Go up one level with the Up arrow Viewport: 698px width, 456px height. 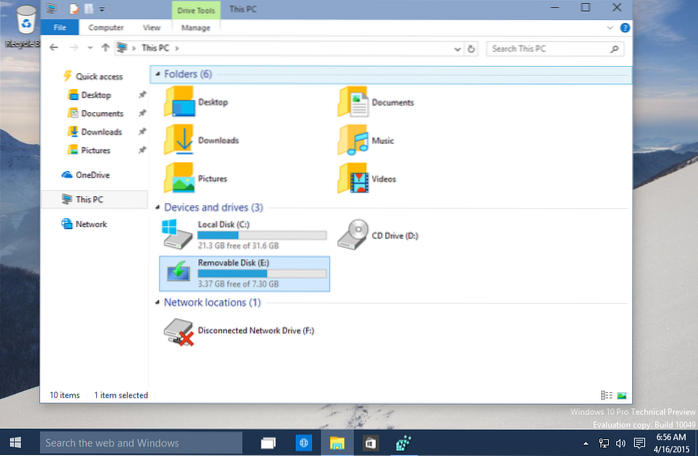[x=105, y=48]
